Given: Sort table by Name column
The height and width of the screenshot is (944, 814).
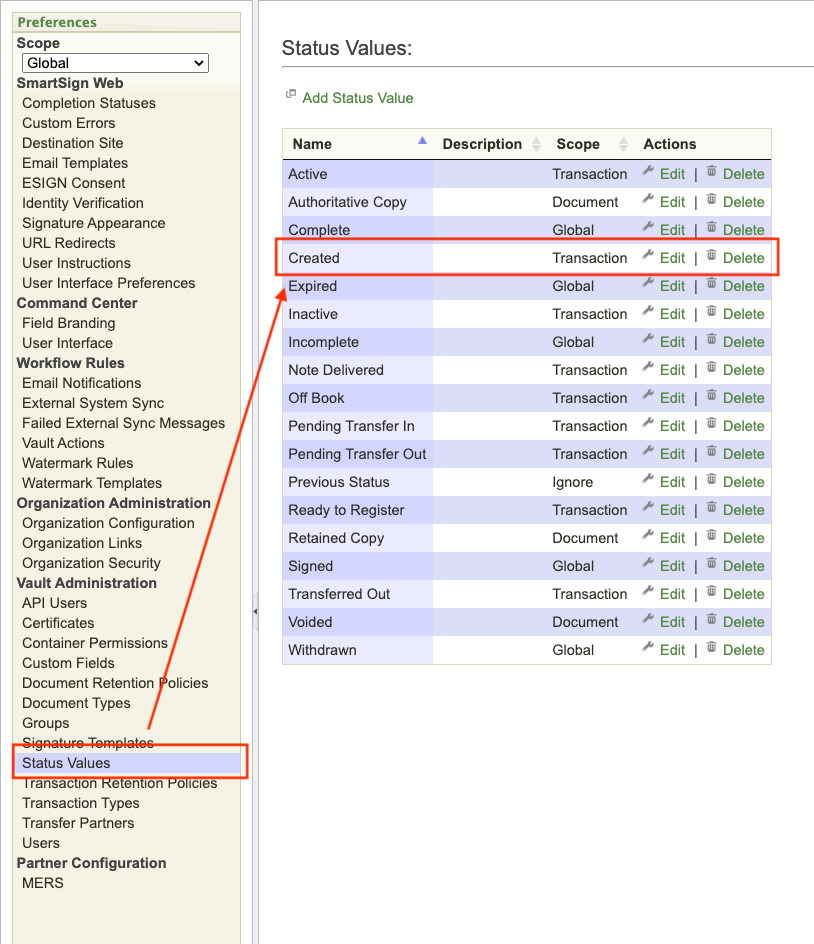Looking at the screenshot, I should [359, 144].
